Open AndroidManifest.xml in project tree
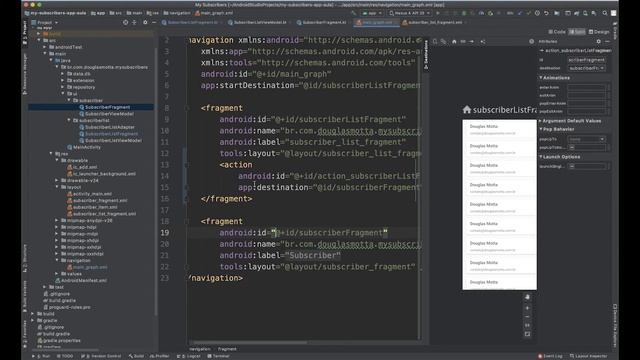Screen dimensions: 640x360 (84, 280)
